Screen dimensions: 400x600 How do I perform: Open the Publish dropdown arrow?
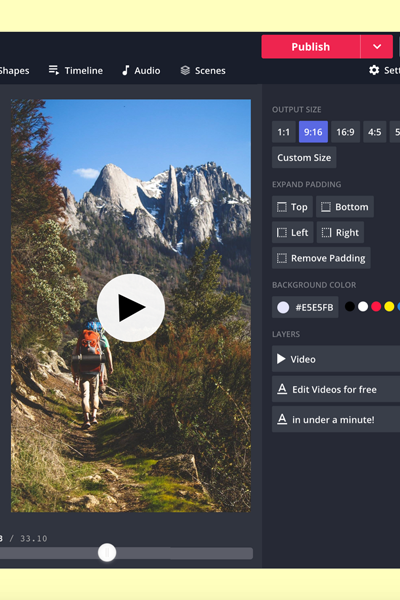click(377, 47)
